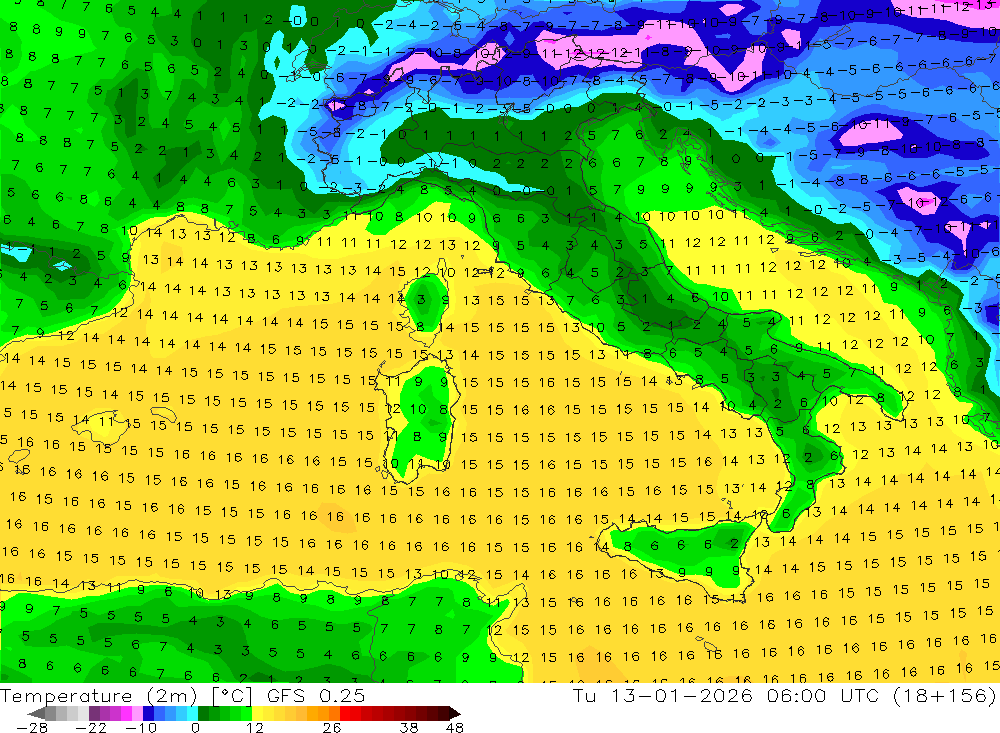The width and height of the screenshot is (1000, 733).
Task: Click the '-10' color scale label
Action: 141,727
